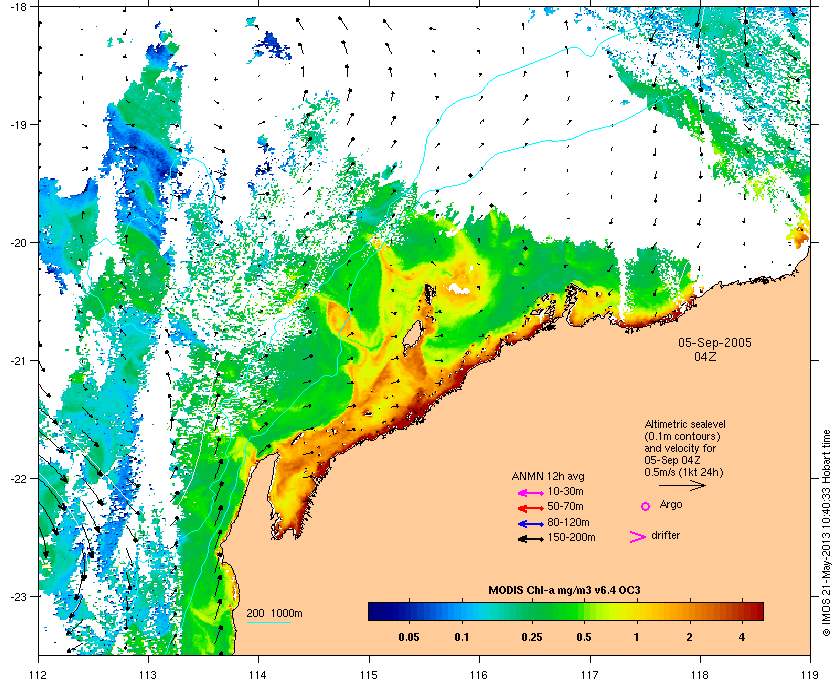Click the latitude label -18
This screenshot has width=840, height=680.
(x=20, y=7)
